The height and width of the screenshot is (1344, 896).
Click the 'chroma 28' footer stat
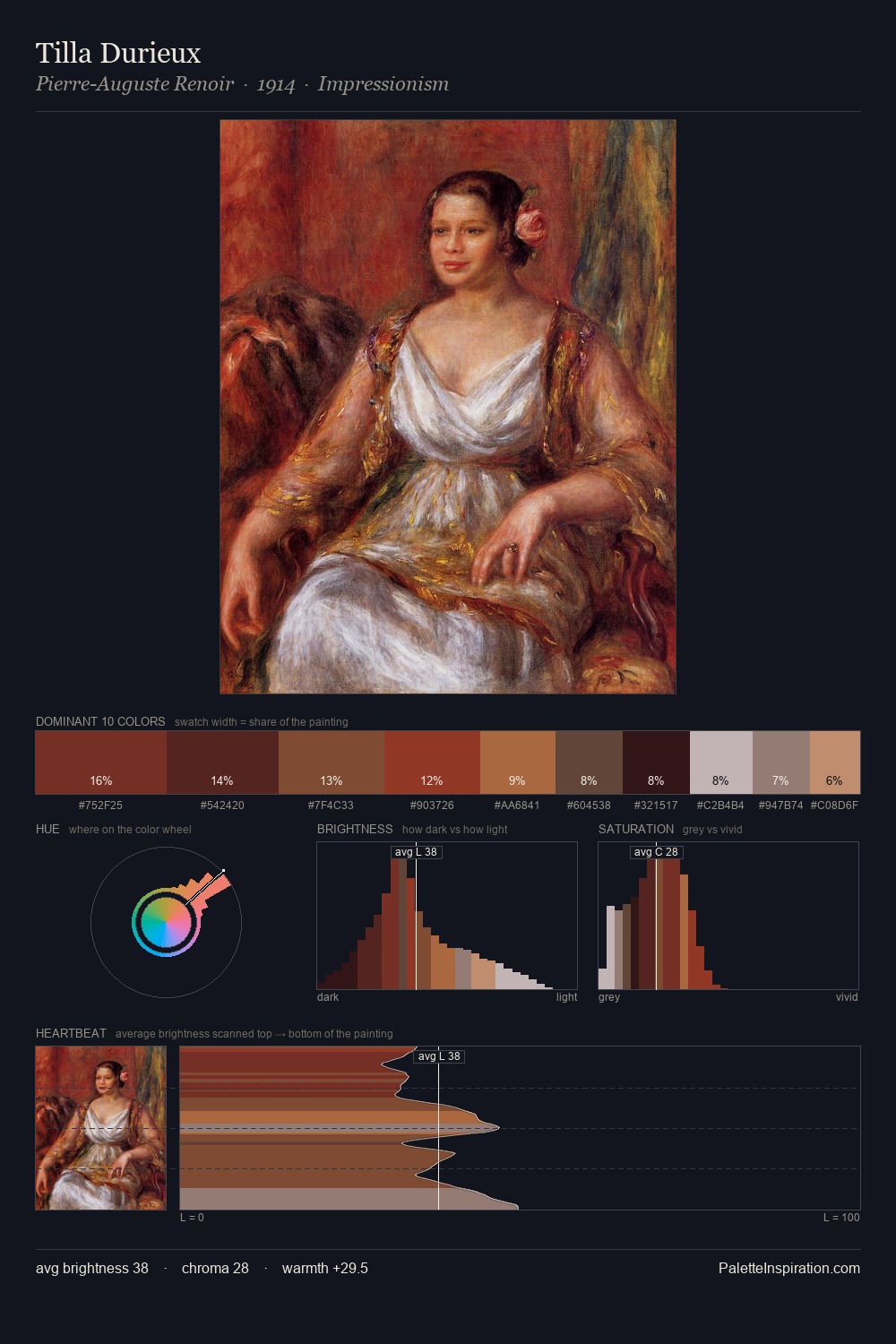[215, 1268]
